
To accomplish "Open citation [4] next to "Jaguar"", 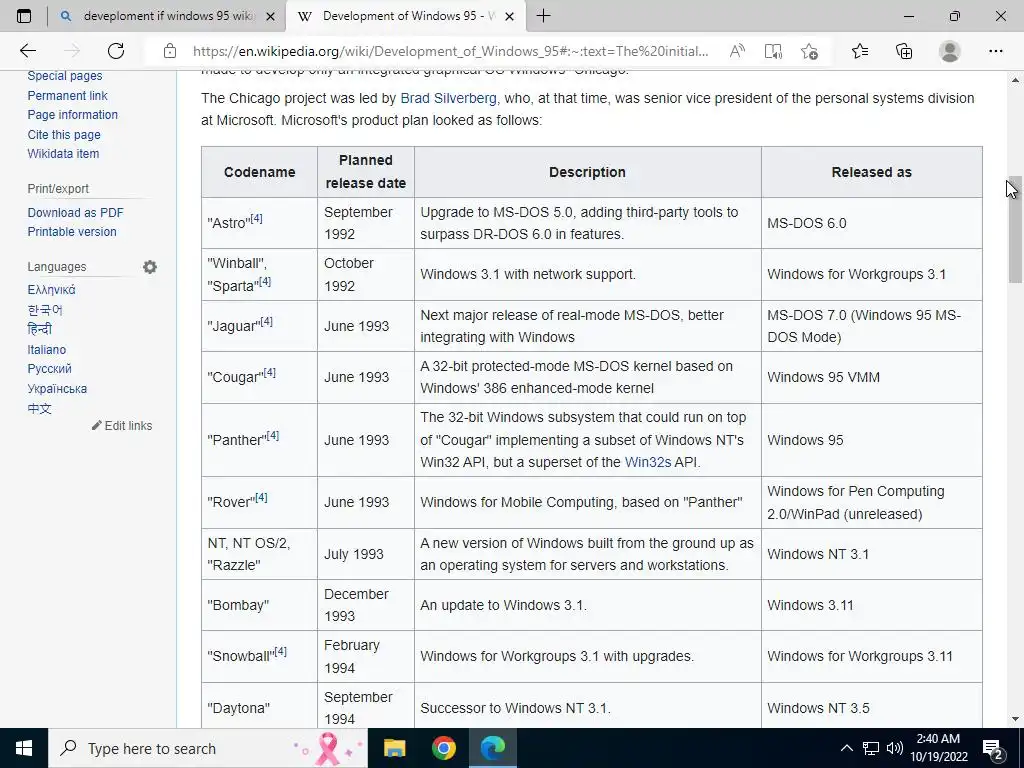I will click(x=266, y=321).
